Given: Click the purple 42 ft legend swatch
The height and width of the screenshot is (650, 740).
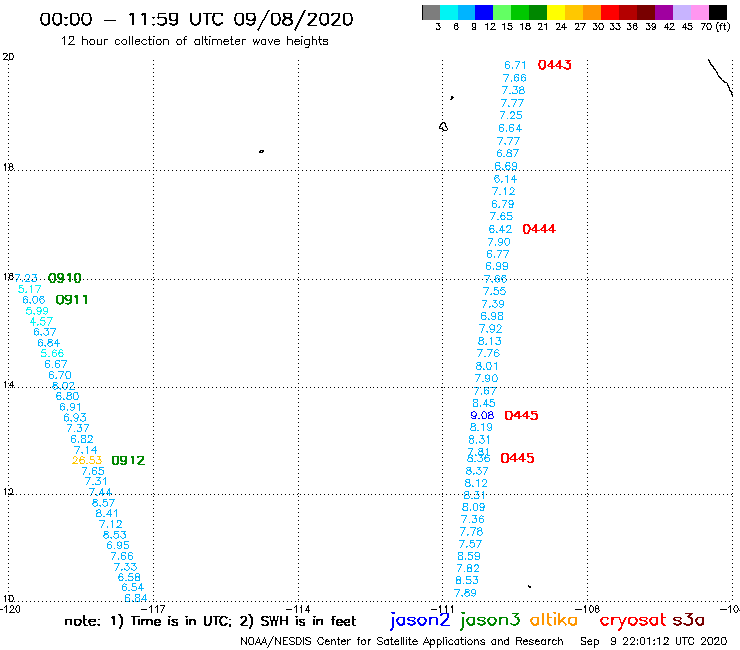Looking at the screenshot, I should (x=664, y=12).
